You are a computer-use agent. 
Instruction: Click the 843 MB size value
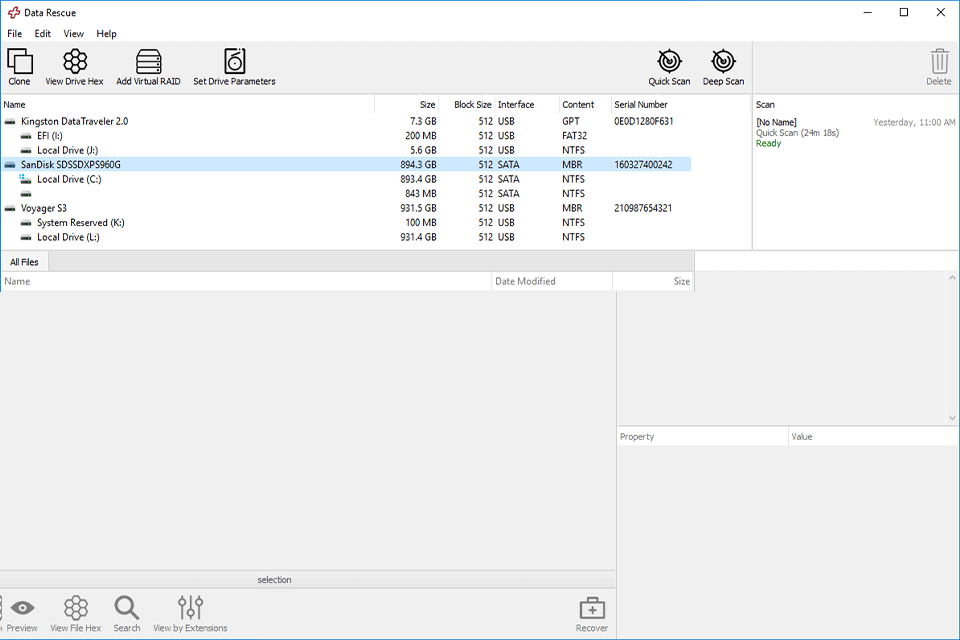click(x=421, y=194)
